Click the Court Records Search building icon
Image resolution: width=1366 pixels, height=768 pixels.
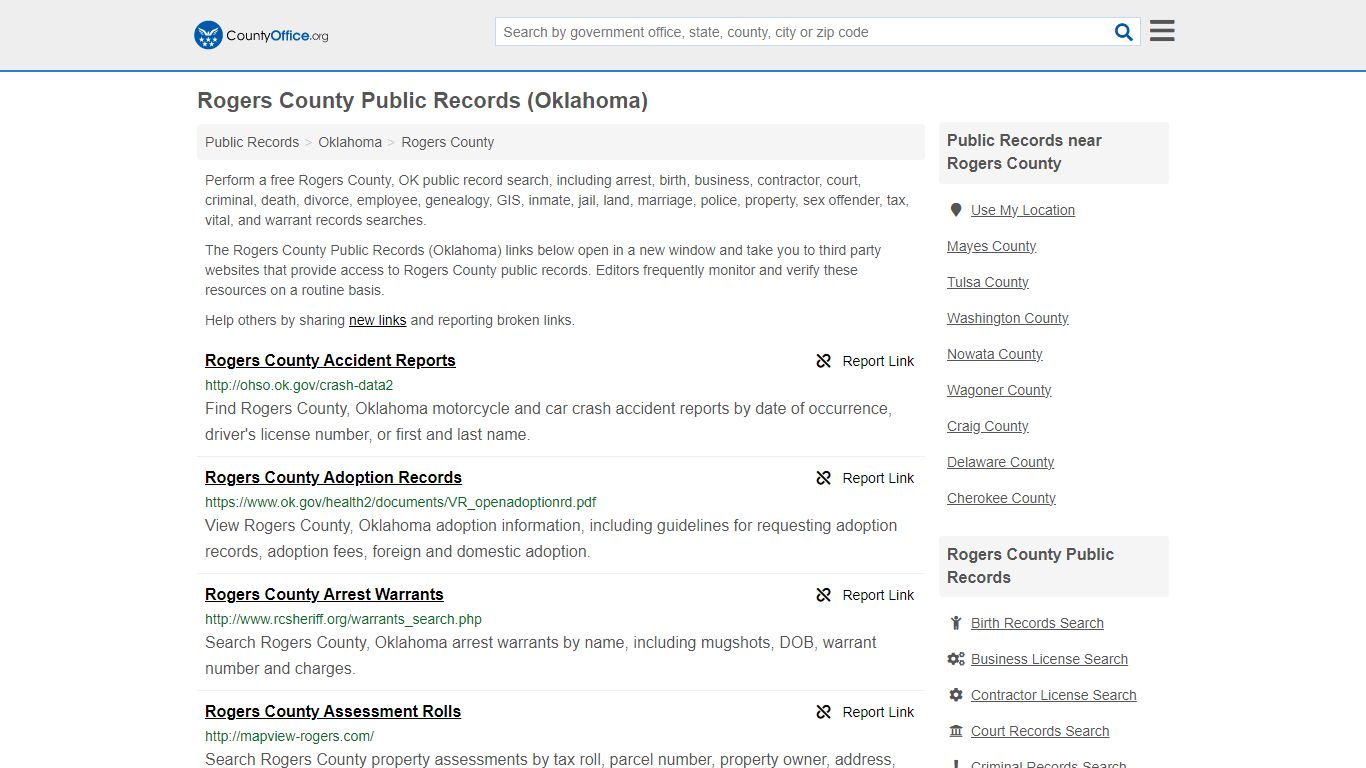coord(956,731)
